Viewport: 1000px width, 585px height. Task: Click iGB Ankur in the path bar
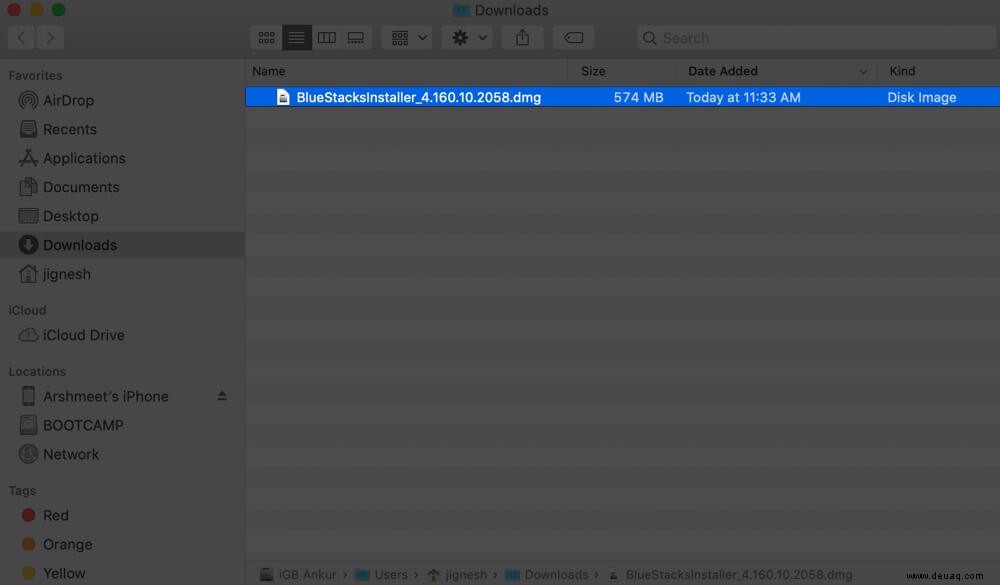point(307,575)
